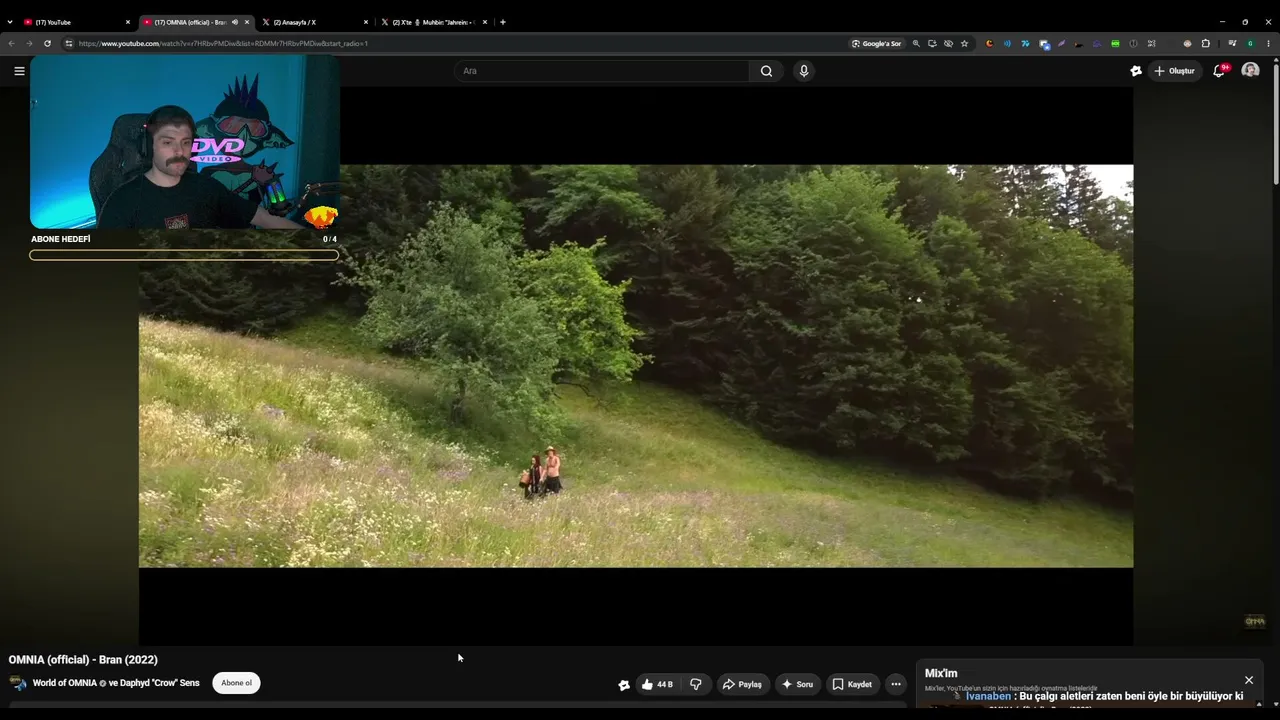Screen dimensions: 1280x720
Task: Click the Abone ol subscribe button
Action: 236,683
